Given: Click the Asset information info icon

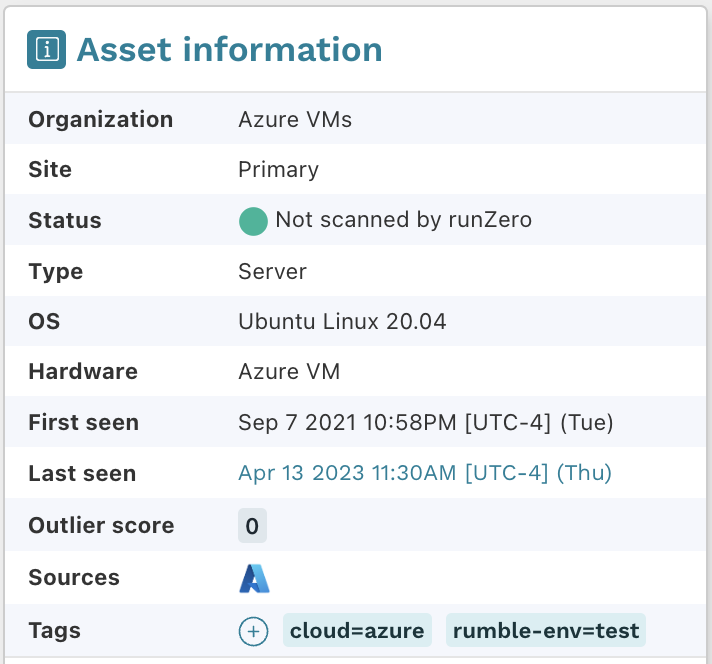Looking at the screenshot, I should (46, 50).
